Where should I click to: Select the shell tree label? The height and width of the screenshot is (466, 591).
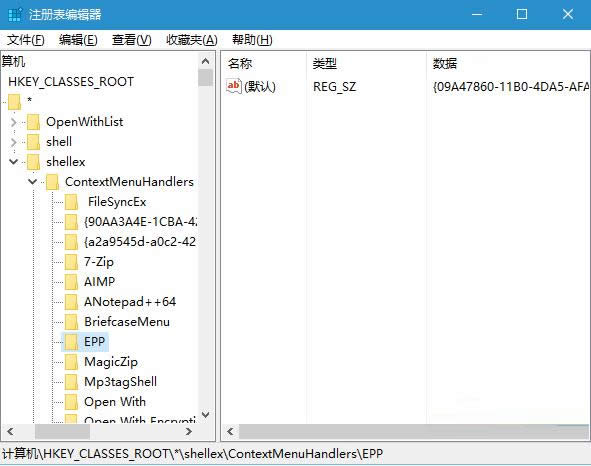(x=59, y=142)
